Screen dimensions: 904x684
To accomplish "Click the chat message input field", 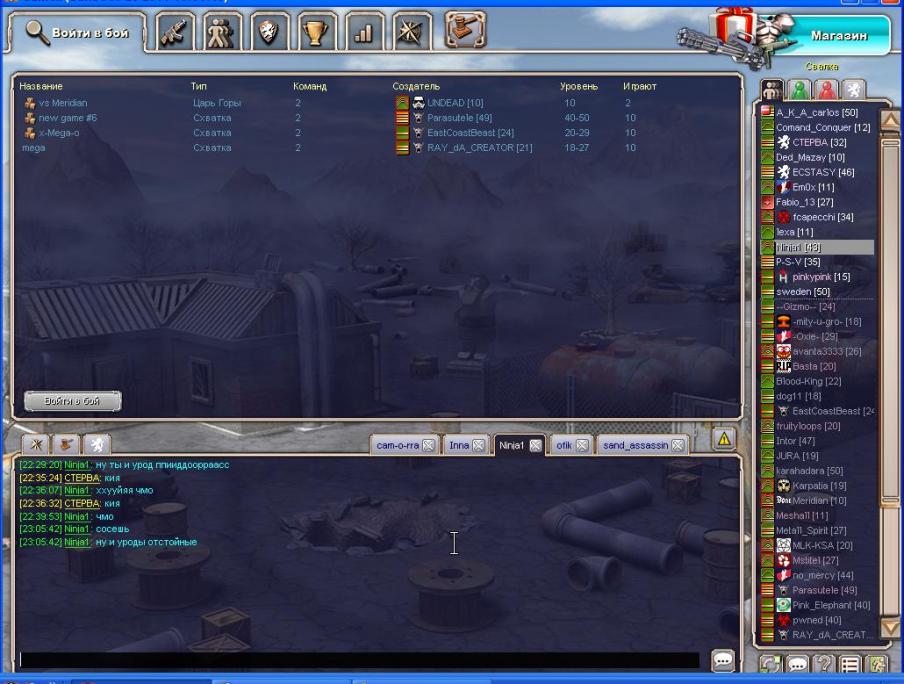I will pos(360,660).
